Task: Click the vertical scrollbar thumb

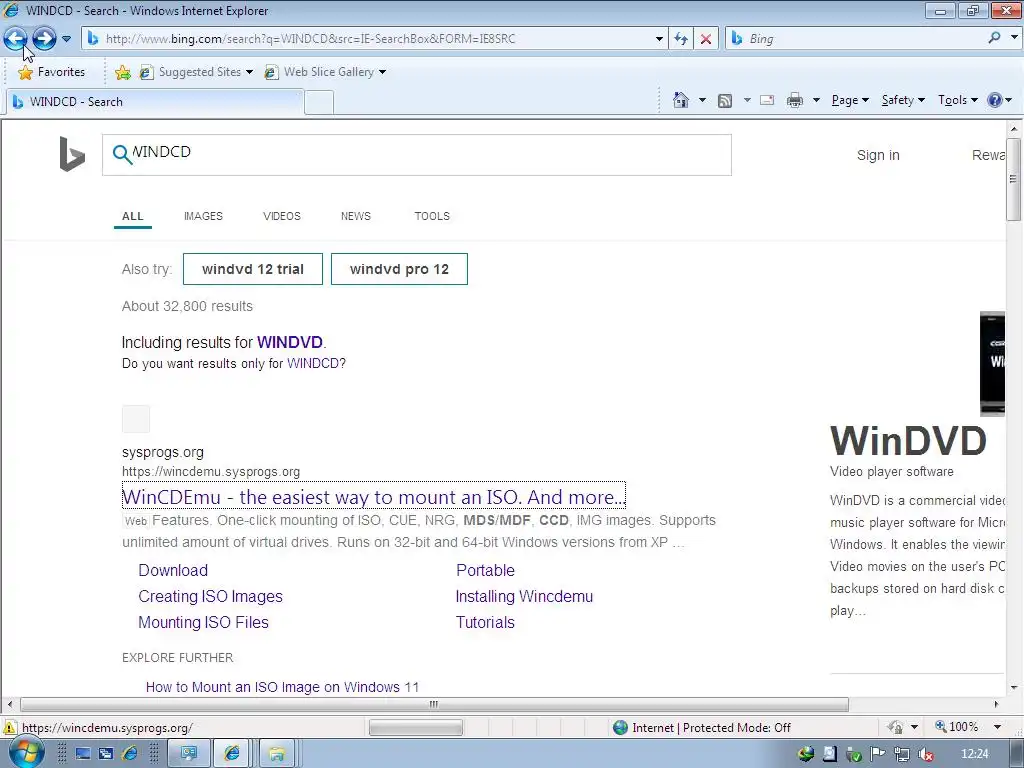Action: click(x=1013, y=180)
